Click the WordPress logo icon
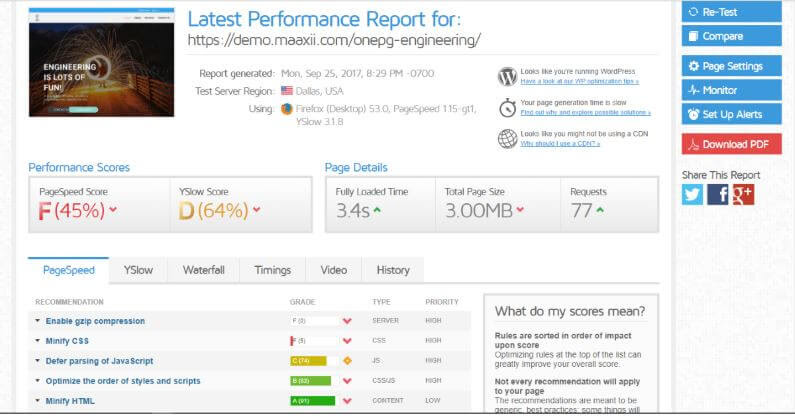The height and width of the screenshot is (416, 795). tap(507, 77)
